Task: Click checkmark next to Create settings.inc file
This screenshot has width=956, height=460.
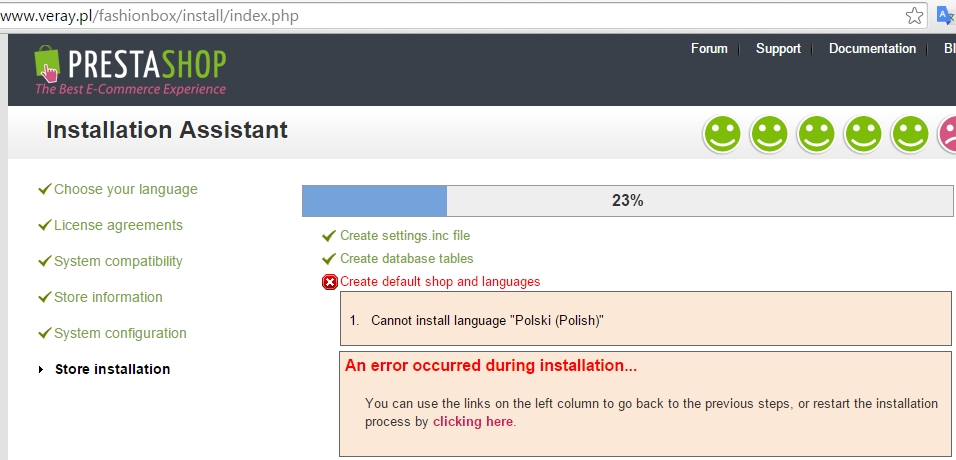Action: click(x=329, y=235)
